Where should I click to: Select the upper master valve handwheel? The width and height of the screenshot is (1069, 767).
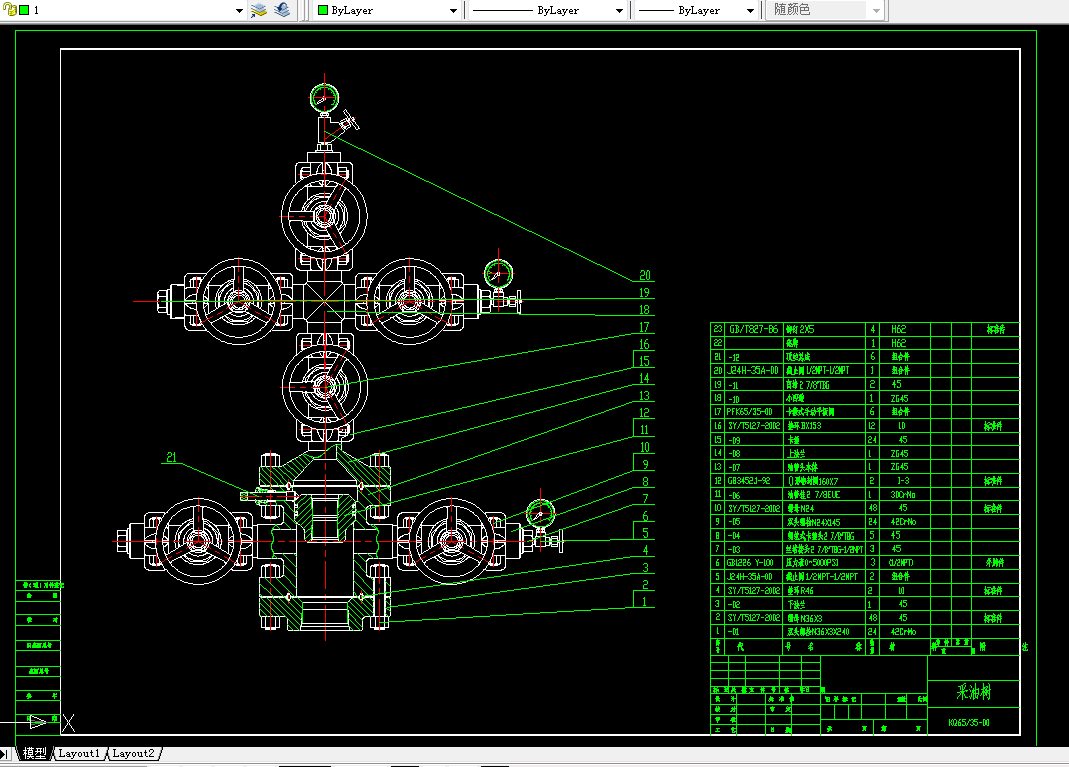coord(325,216)
